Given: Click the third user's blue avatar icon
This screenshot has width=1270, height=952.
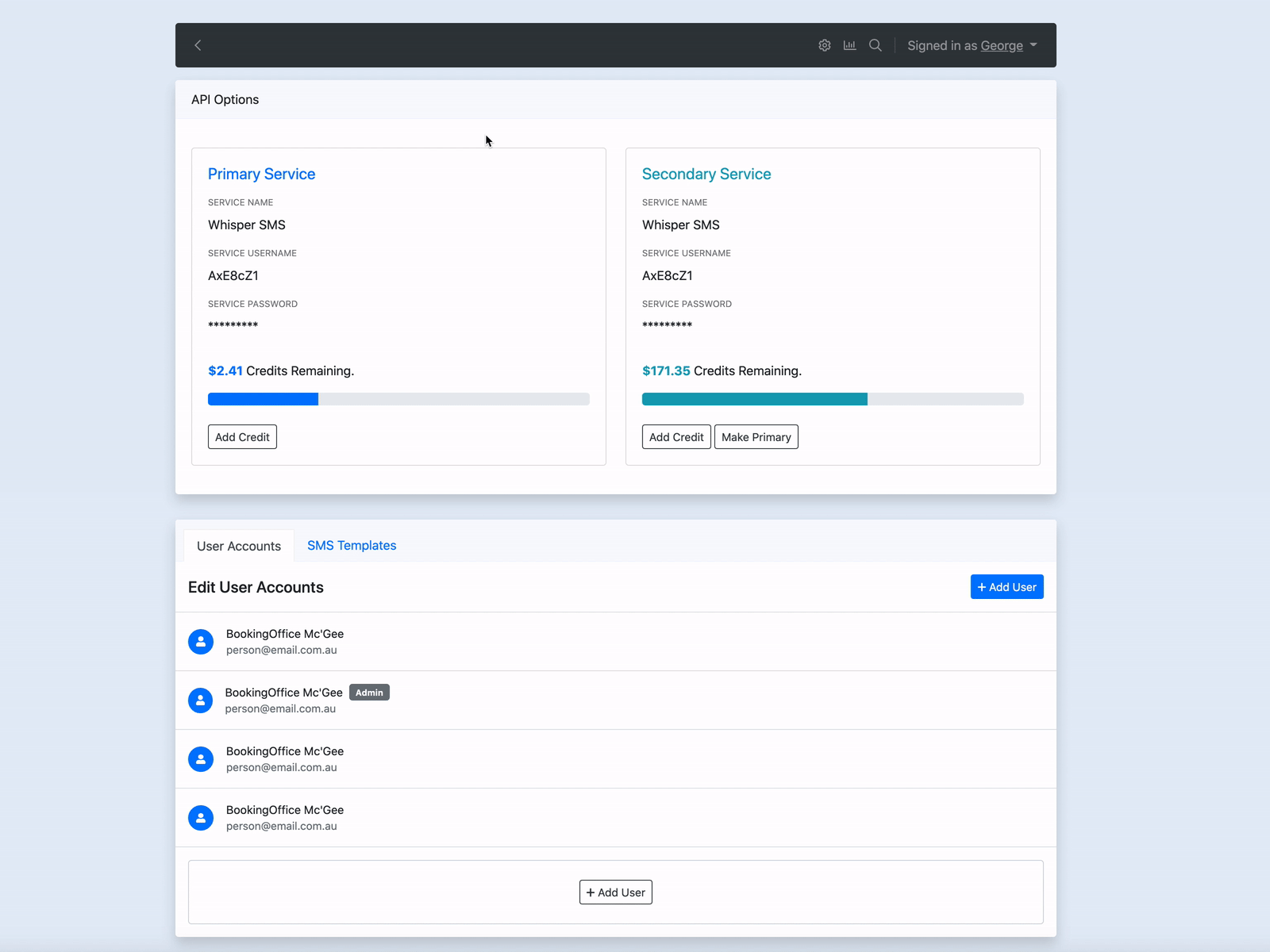Looking at the screenshot, I should [x=201, y=758].
